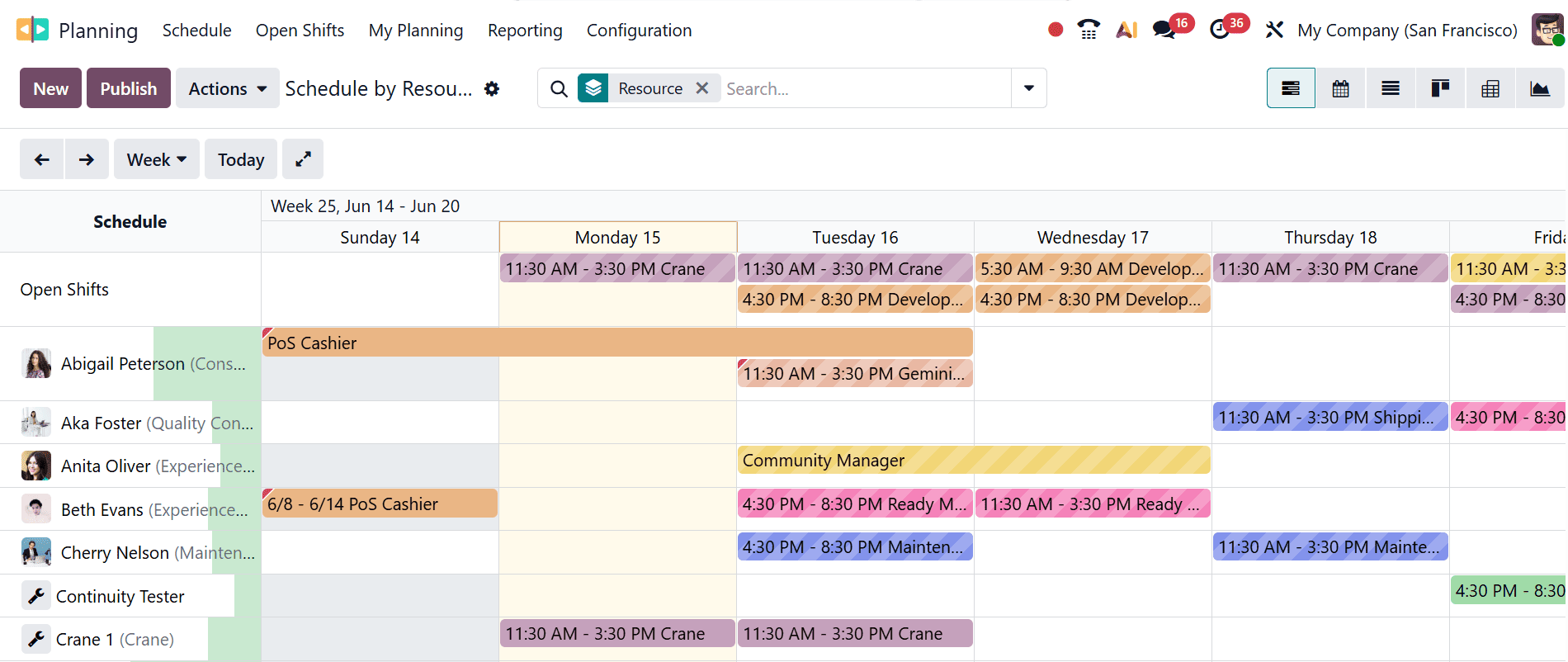The image size is (1568, 662).
Task: Open Tuesday's open shift 4:30 PM Developer
Action: [x=855, y=299]
